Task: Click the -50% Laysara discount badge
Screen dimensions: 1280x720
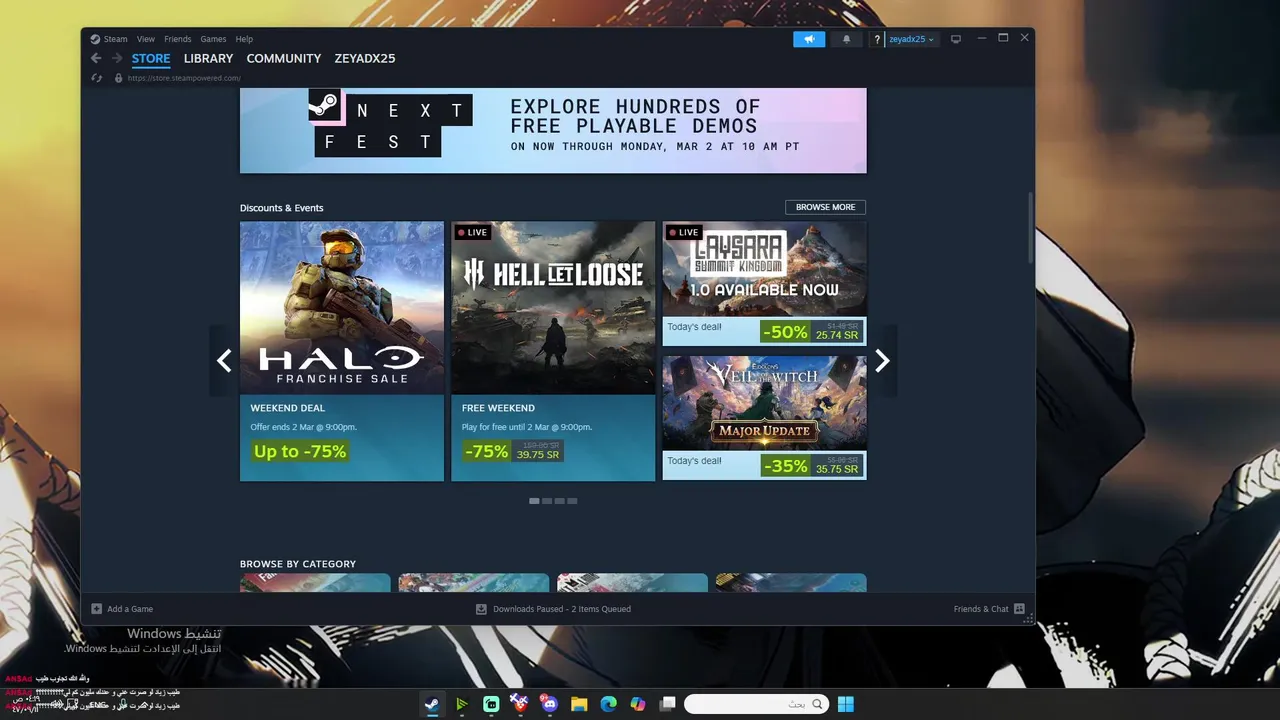Action: click(785, 332)
